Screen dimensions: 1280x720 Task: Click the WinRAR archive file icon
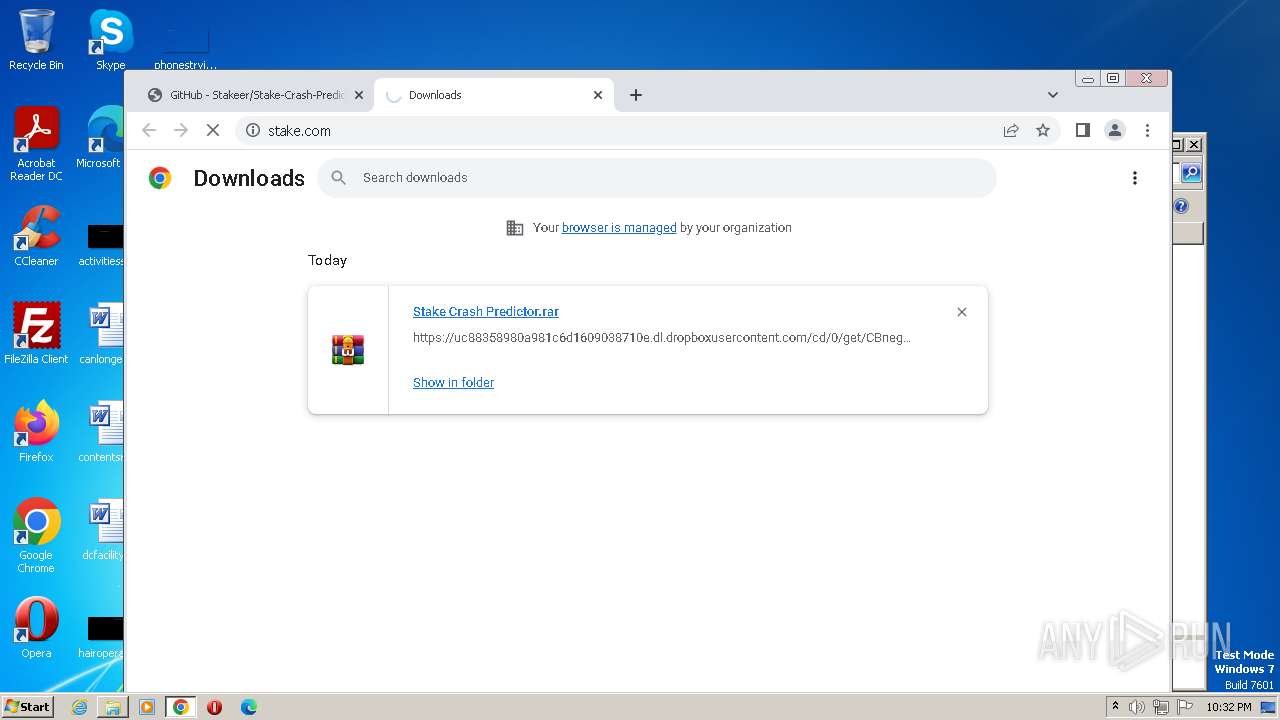348,350
